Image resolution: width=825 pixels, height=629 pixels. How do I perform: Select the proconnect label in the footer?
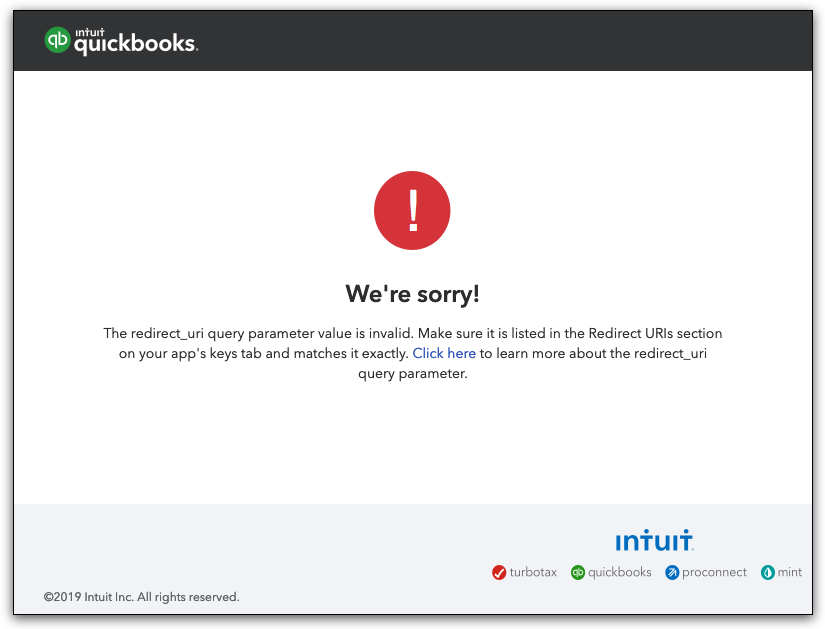tap(713, 572)
